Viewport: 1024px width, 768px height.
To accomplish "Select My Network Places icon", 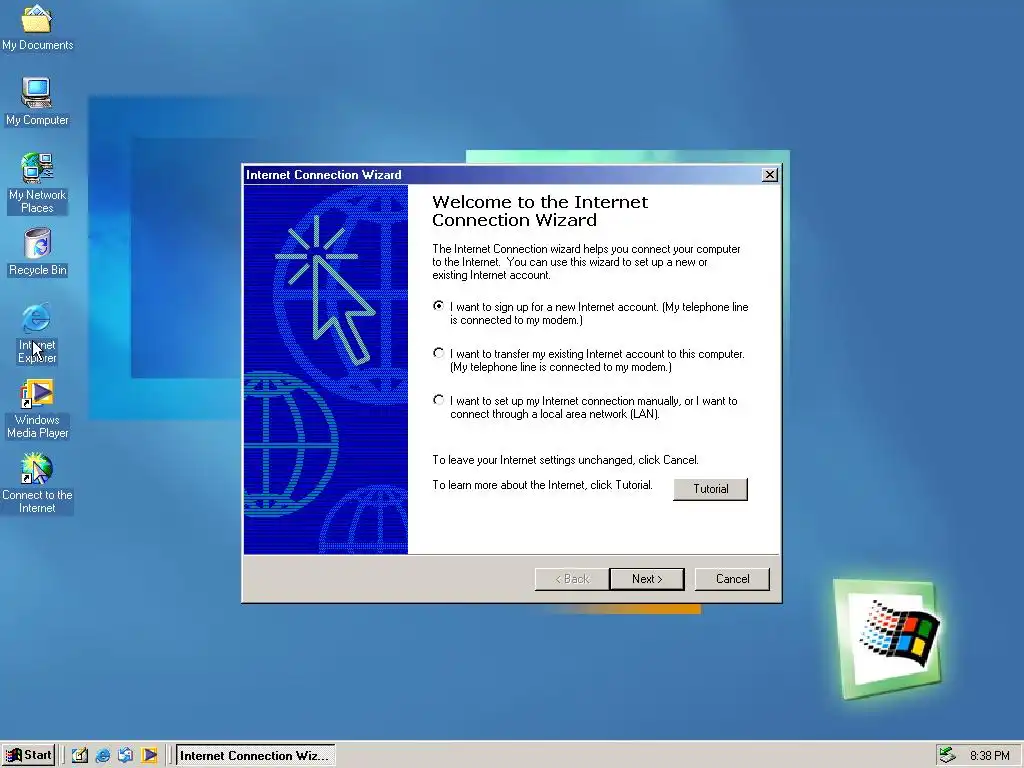I will point(37,182).
